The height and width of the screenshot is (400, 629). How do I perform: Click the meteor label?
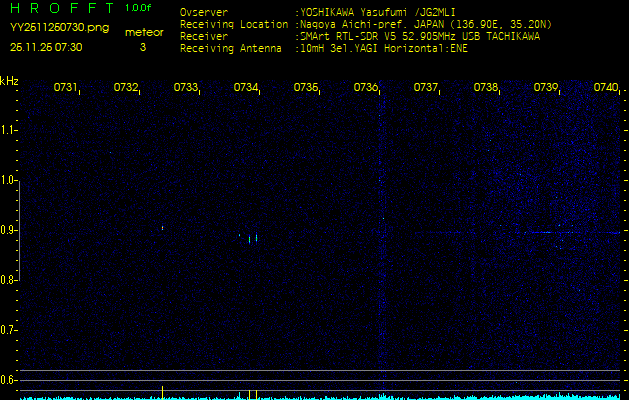click(144, 32)
